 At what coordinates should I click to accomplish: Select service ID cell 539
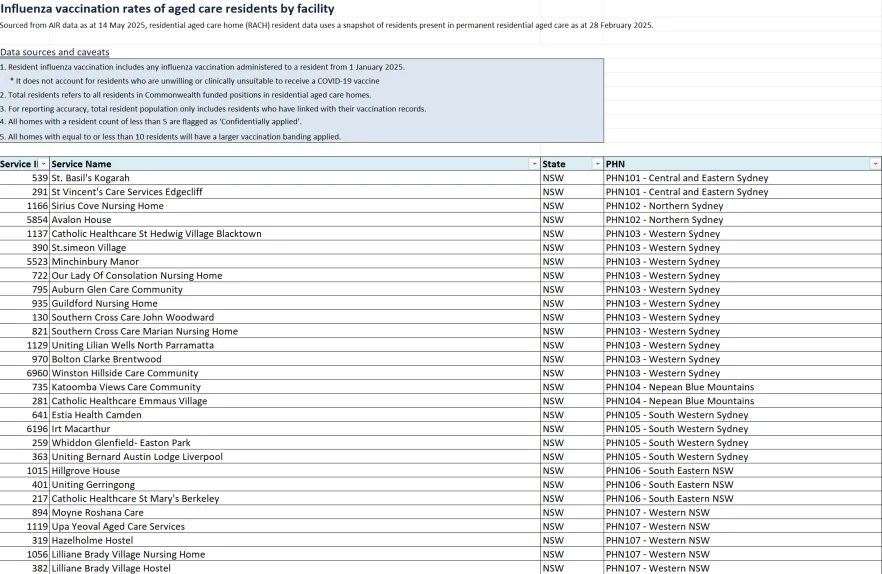point(25,178)
